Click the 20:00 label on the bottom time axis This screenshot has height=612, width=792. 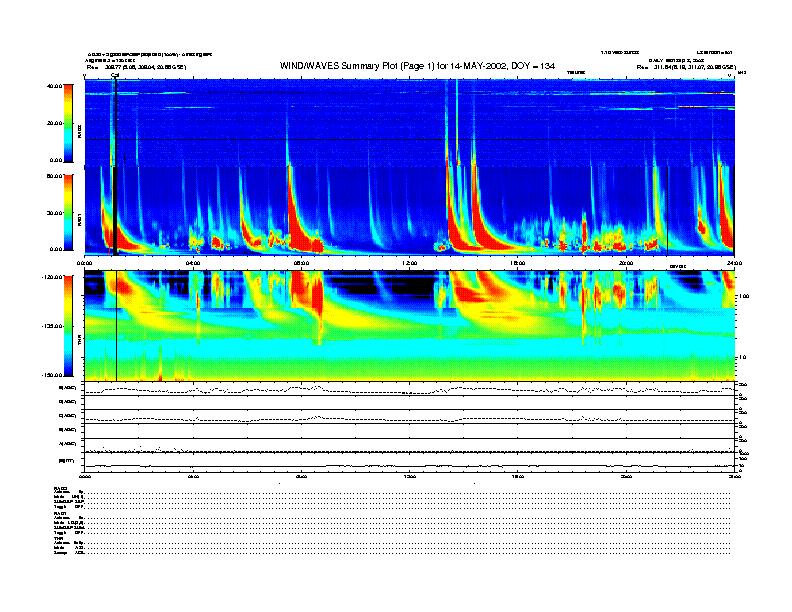[626, 476]
